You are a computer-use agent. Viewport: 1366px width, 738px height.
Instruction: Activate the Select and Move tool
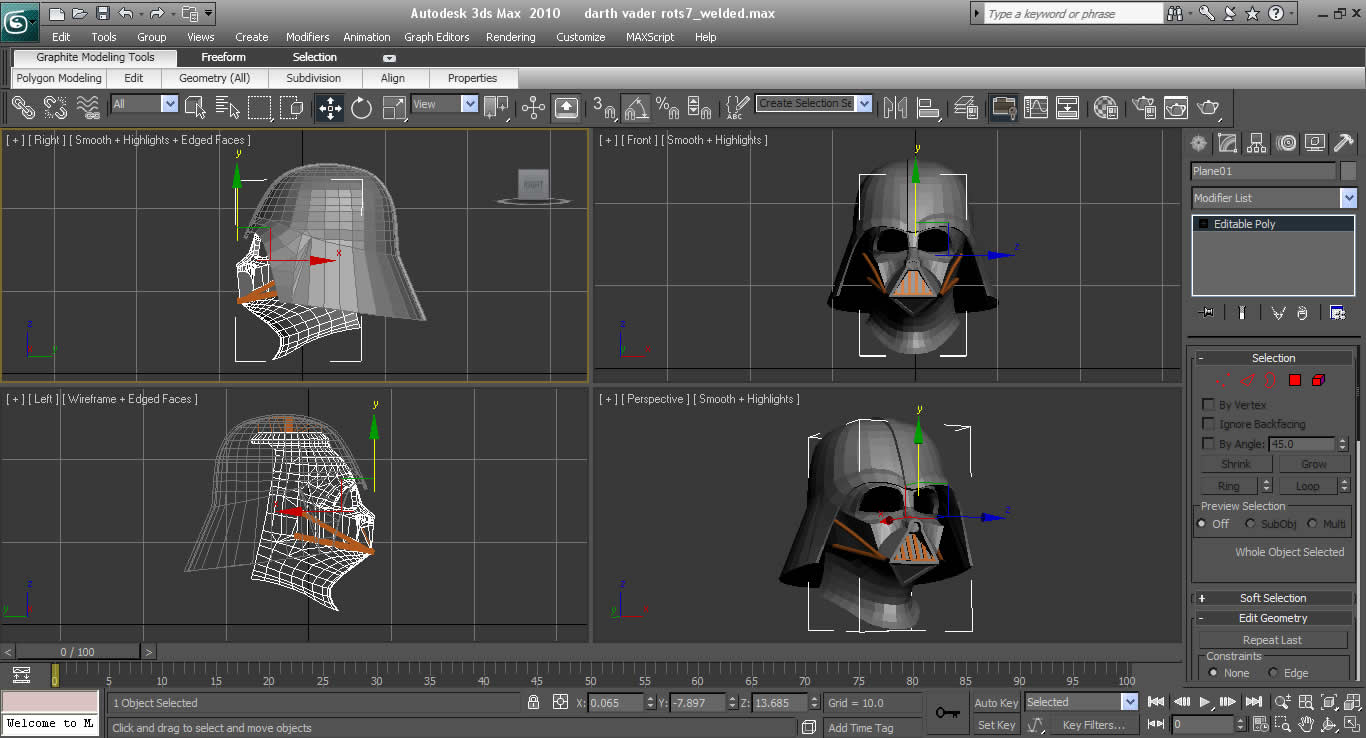pyautogui.click(x=329, y=107)
